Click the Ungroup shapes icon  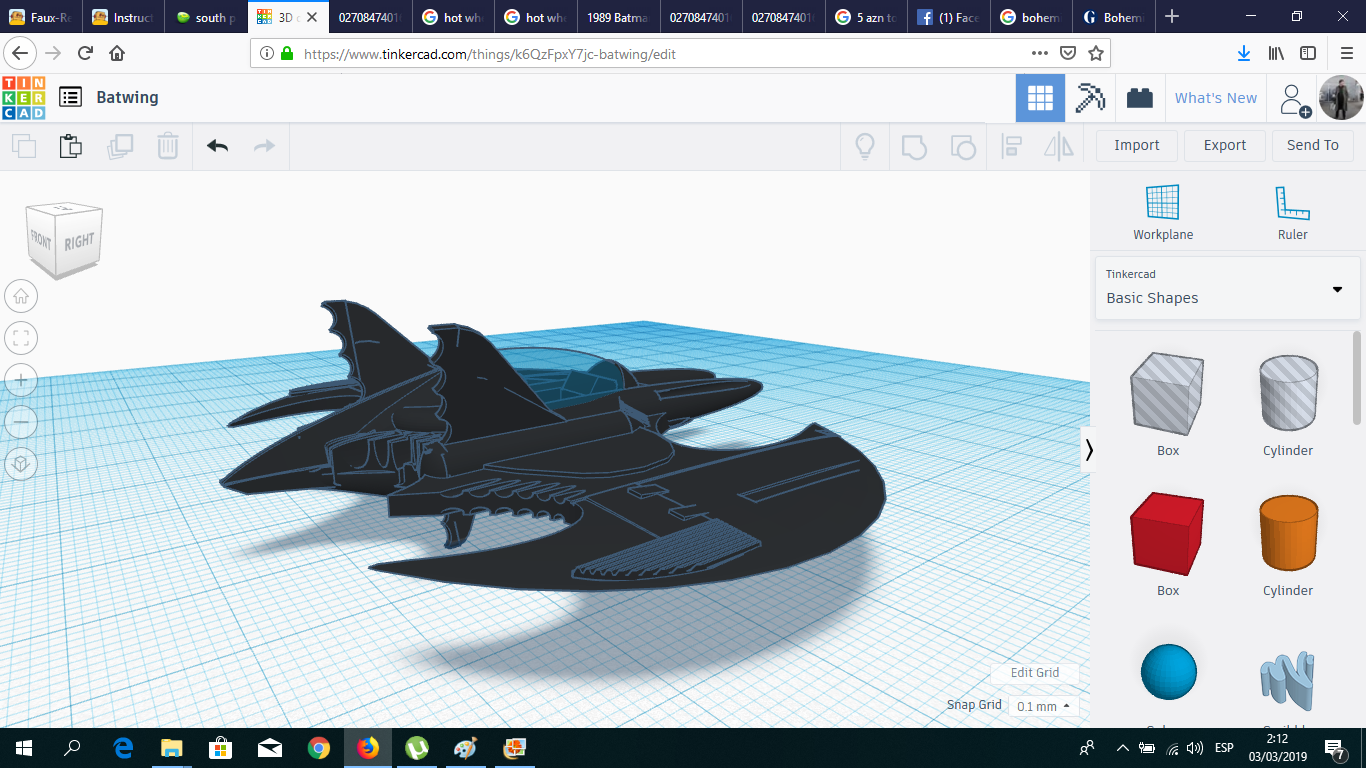tap(962, 146)
